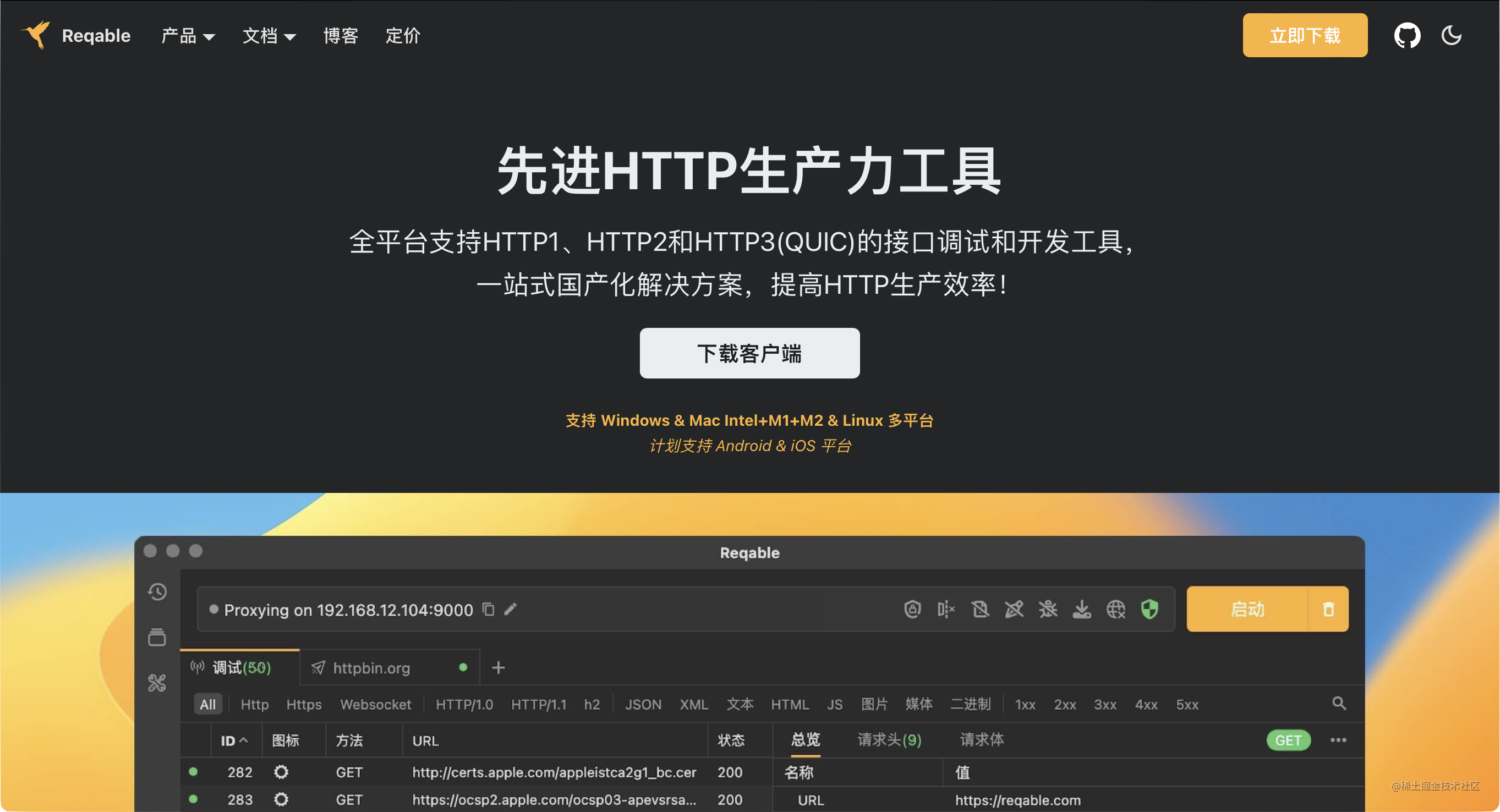Select the Https filter

pos(304,704)
